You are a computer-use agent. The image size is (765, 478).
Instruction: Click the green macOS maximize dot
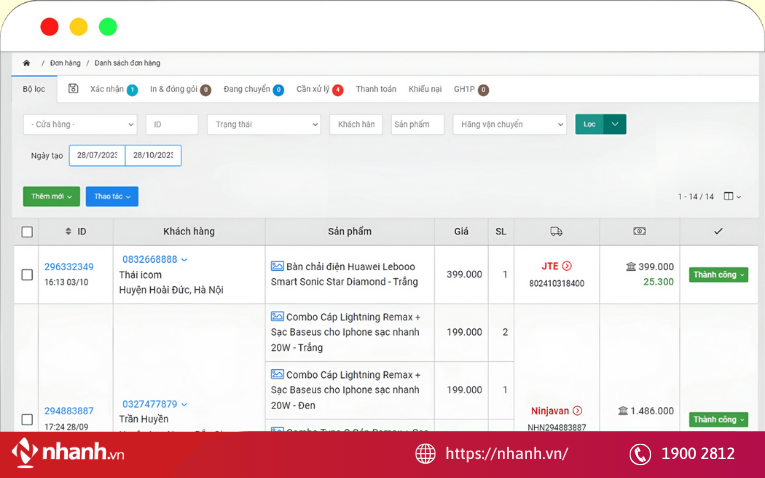[108, 26]
